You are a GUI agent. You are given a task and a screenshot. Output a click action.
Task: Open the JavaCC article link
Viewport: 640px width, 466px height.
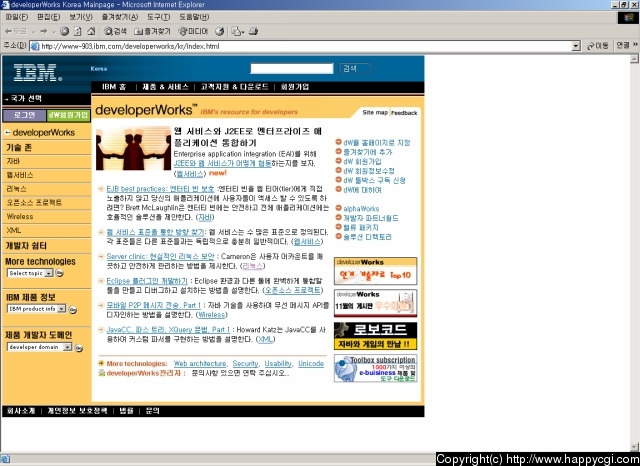tap(168, 329)
